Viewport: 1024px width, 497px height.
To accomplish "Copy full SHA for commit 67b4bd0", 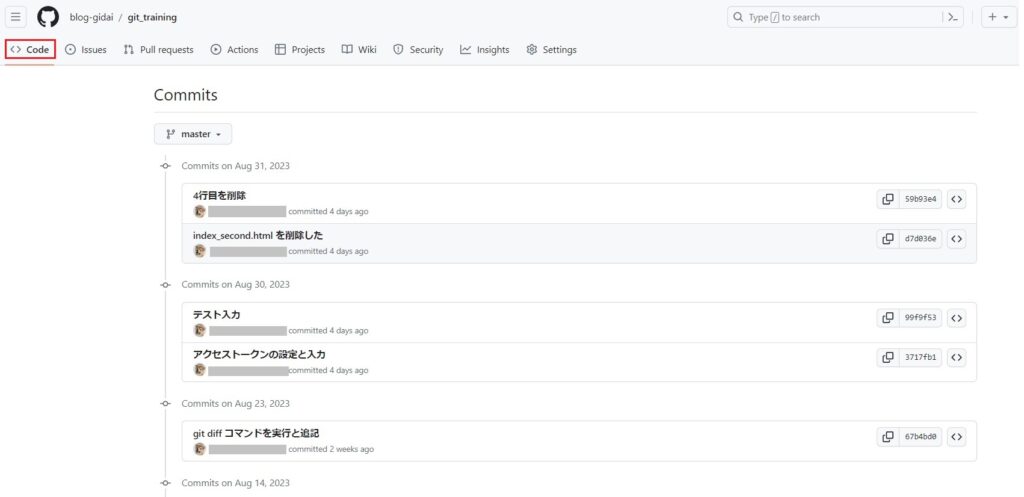I will tap(887, 437).
